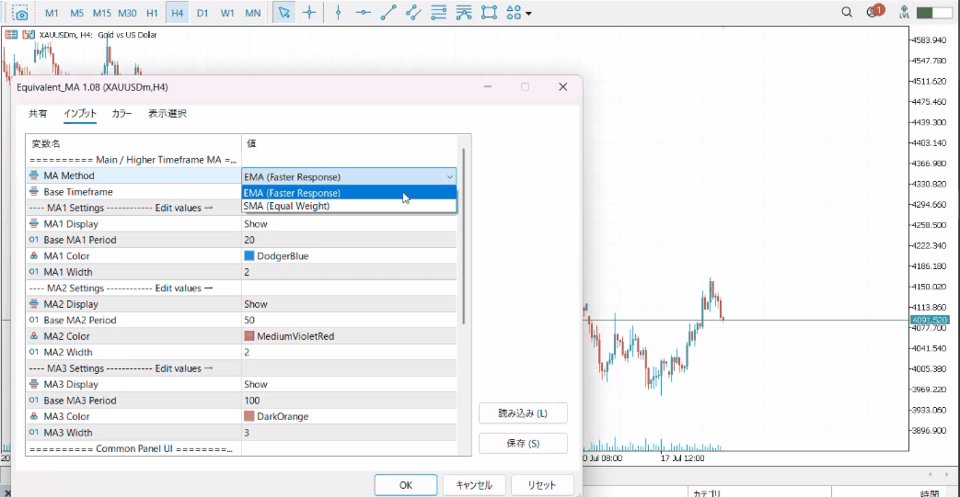Select the horizontal line drawing tool

pyautogui.click(x=363, y=12)
